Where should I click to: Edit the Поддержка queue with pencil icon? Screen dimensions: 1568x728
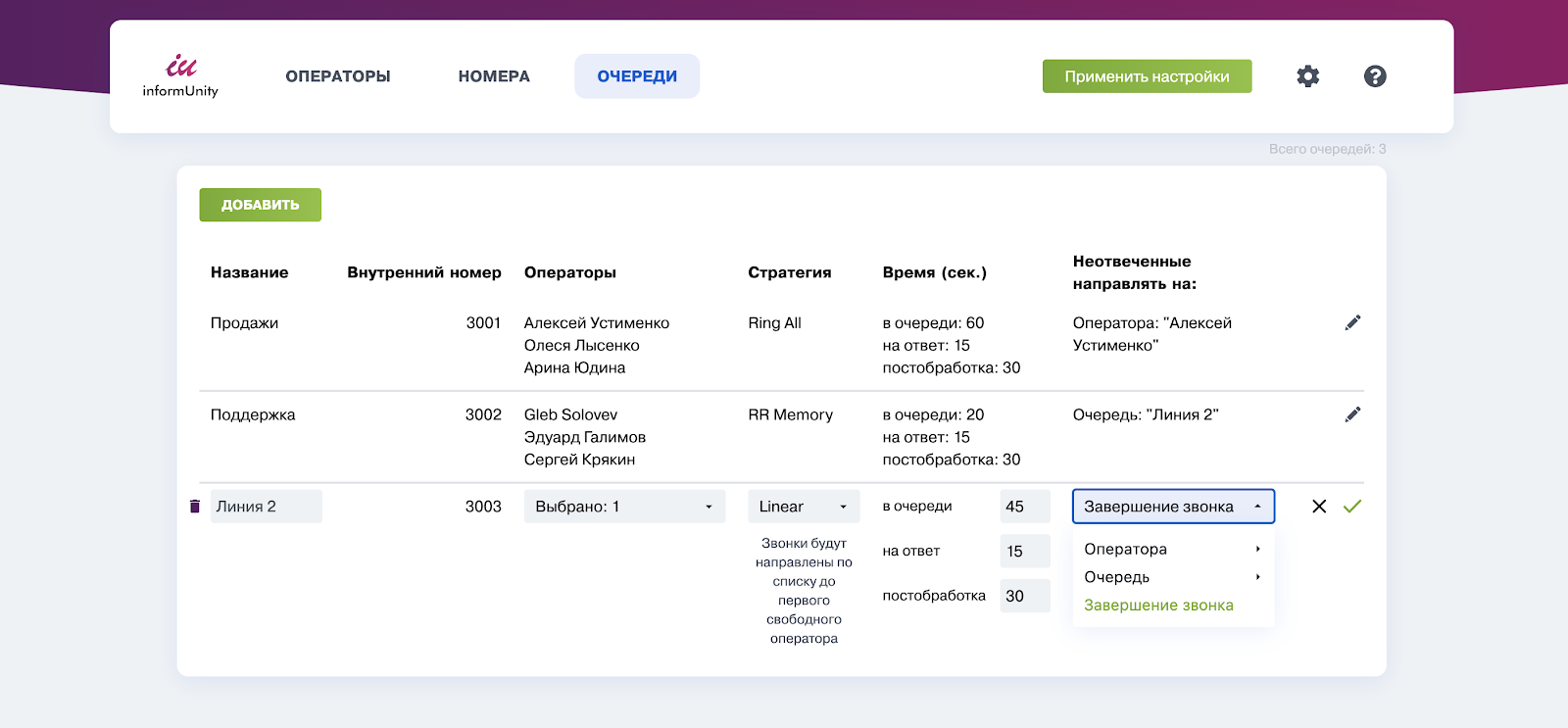pos(1352,414)
